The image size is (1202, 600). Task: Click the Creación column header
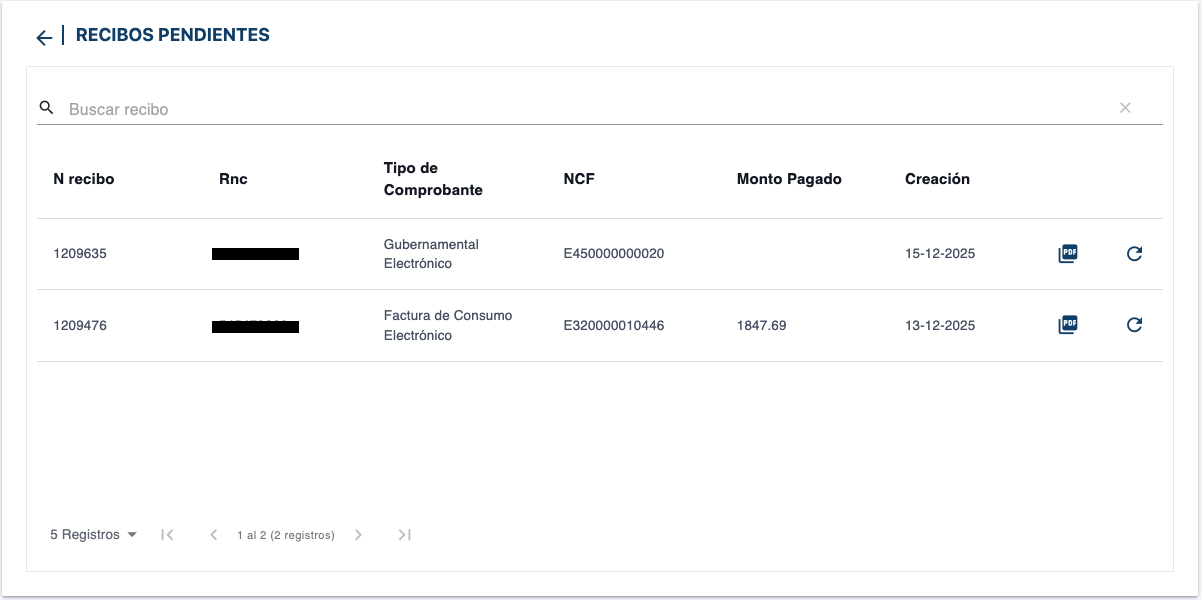coord(937,179)
